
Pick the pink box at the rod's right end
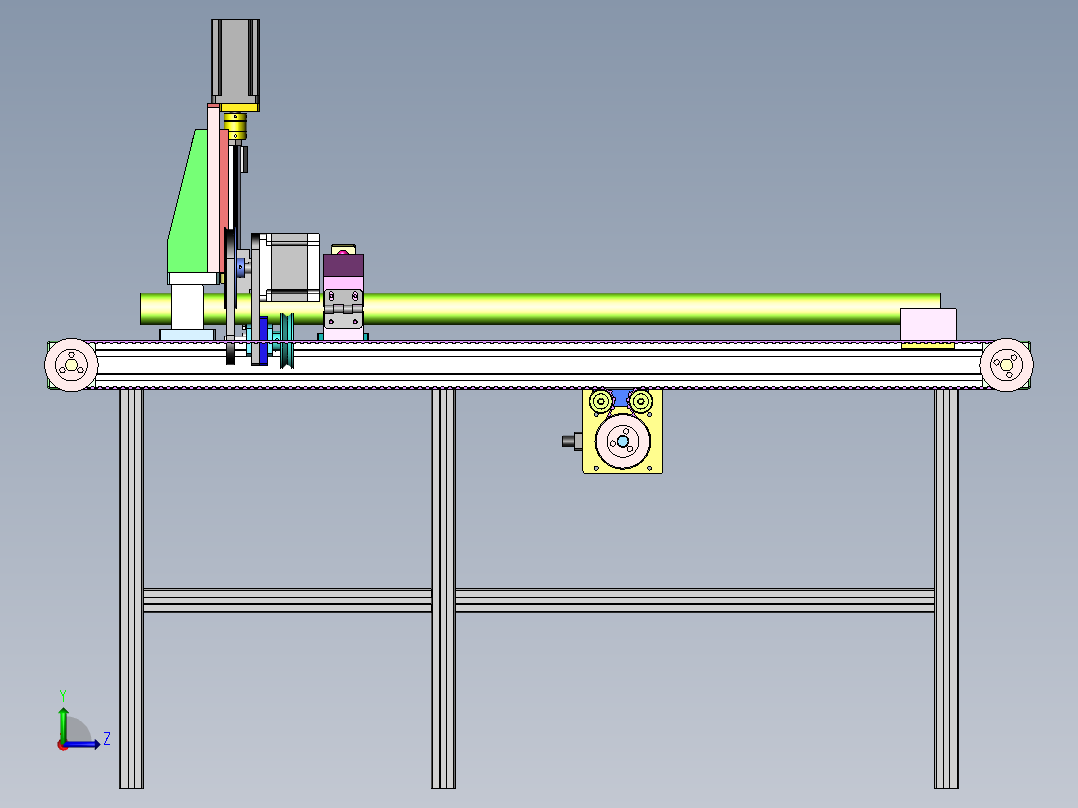928,325
